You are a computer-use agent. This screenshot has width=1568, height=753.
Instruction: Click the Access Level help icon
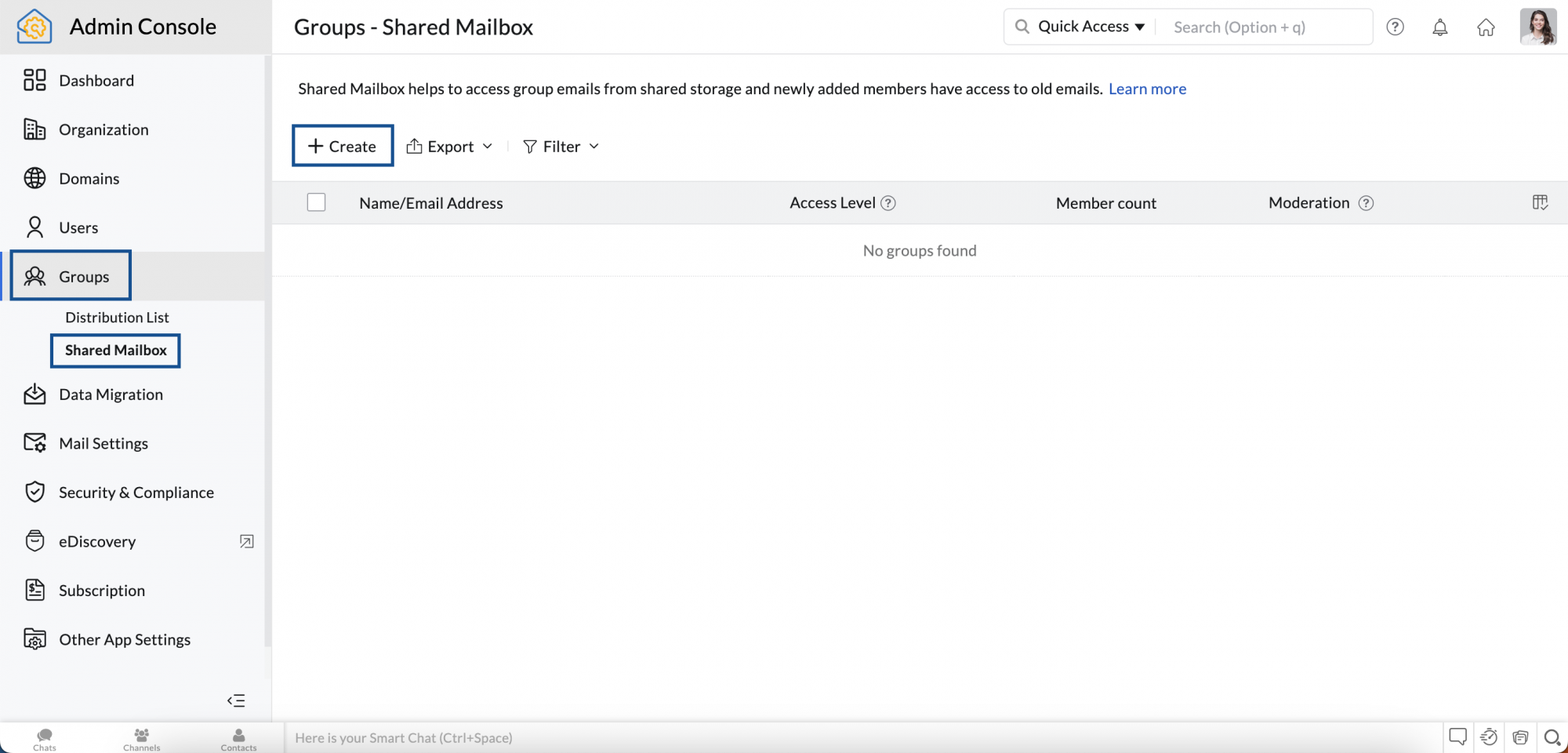(888, 203)
